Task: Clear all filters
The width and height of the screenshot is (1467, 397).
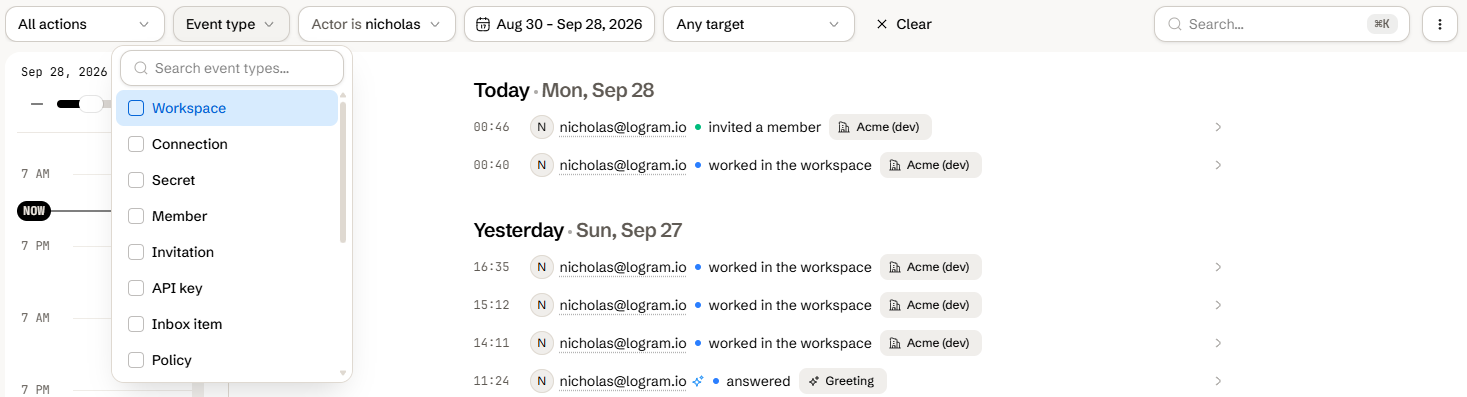Action: [x=904, y=24]
